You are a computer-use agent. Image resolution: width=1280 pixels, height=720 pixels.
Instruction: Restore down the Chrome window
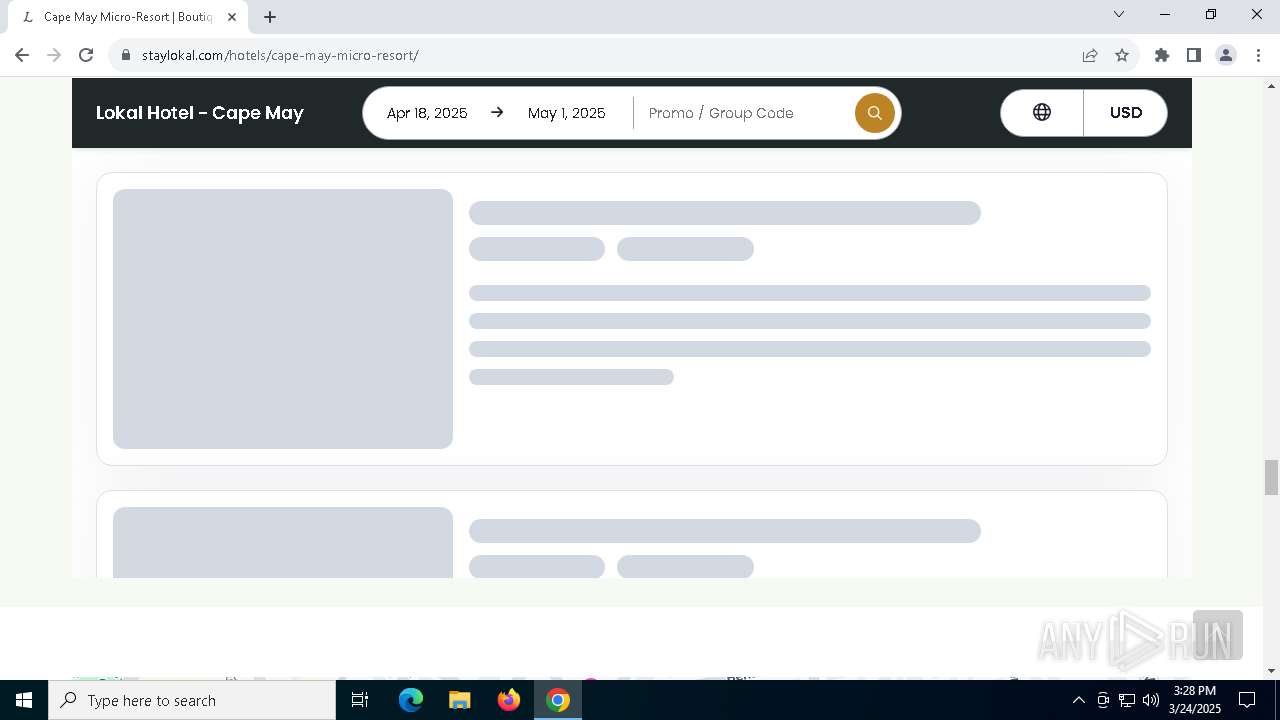(1211, 14)
